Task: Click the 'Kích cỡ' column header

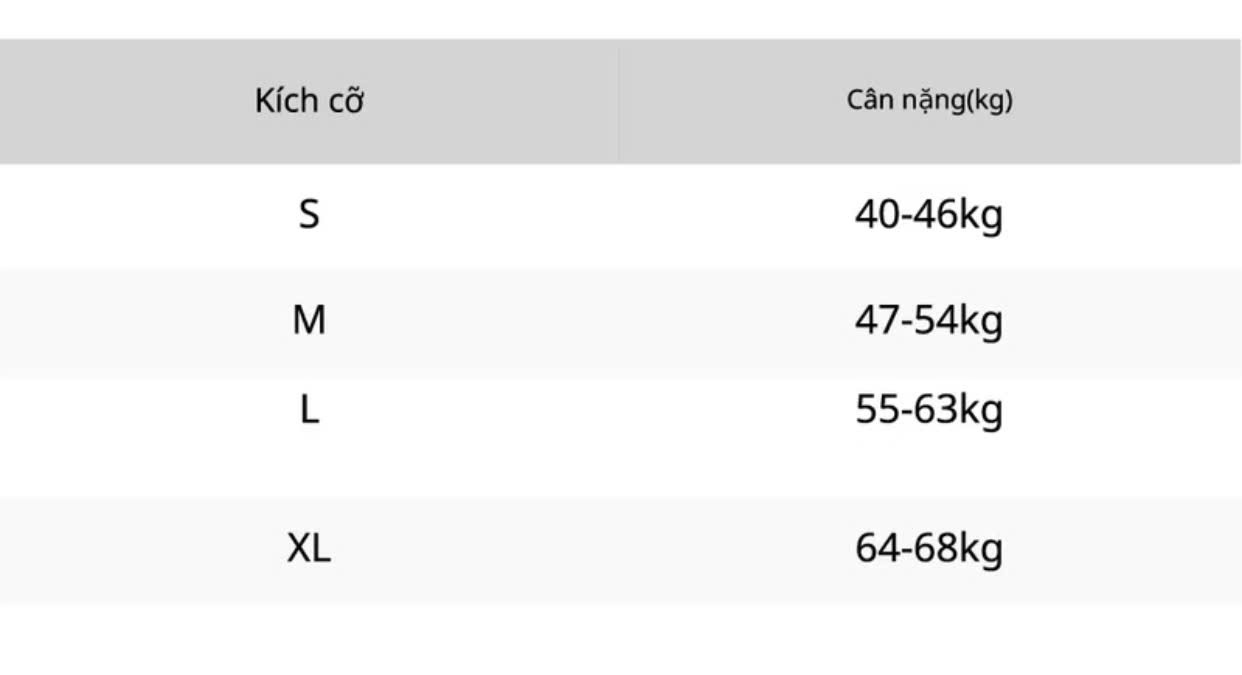Action: point(309,101)
